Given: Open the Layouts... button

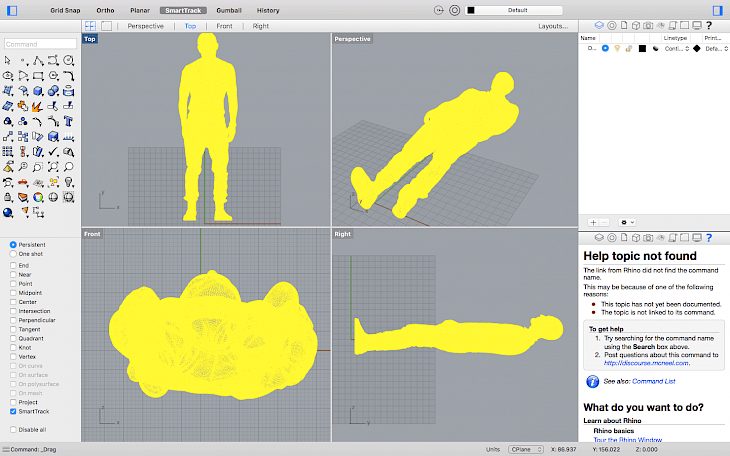Looking at the screenshot, I should [553, 26].
